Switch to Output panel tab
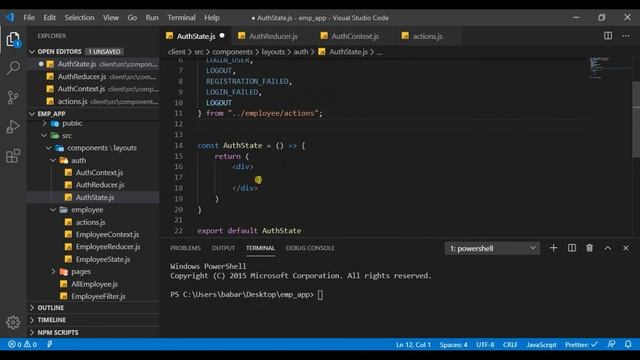The image size is (640, 360). [223, 248]
